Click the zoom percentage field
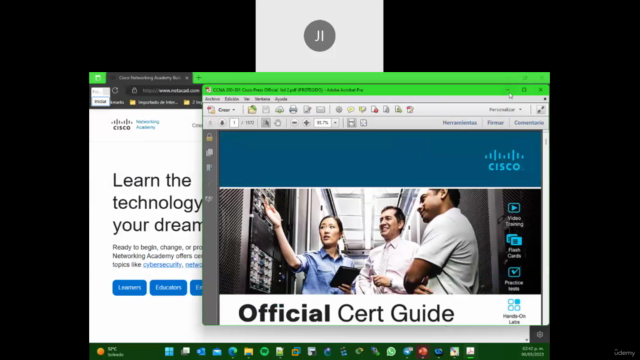Viewport: 640px width, 360px height. 322,123
